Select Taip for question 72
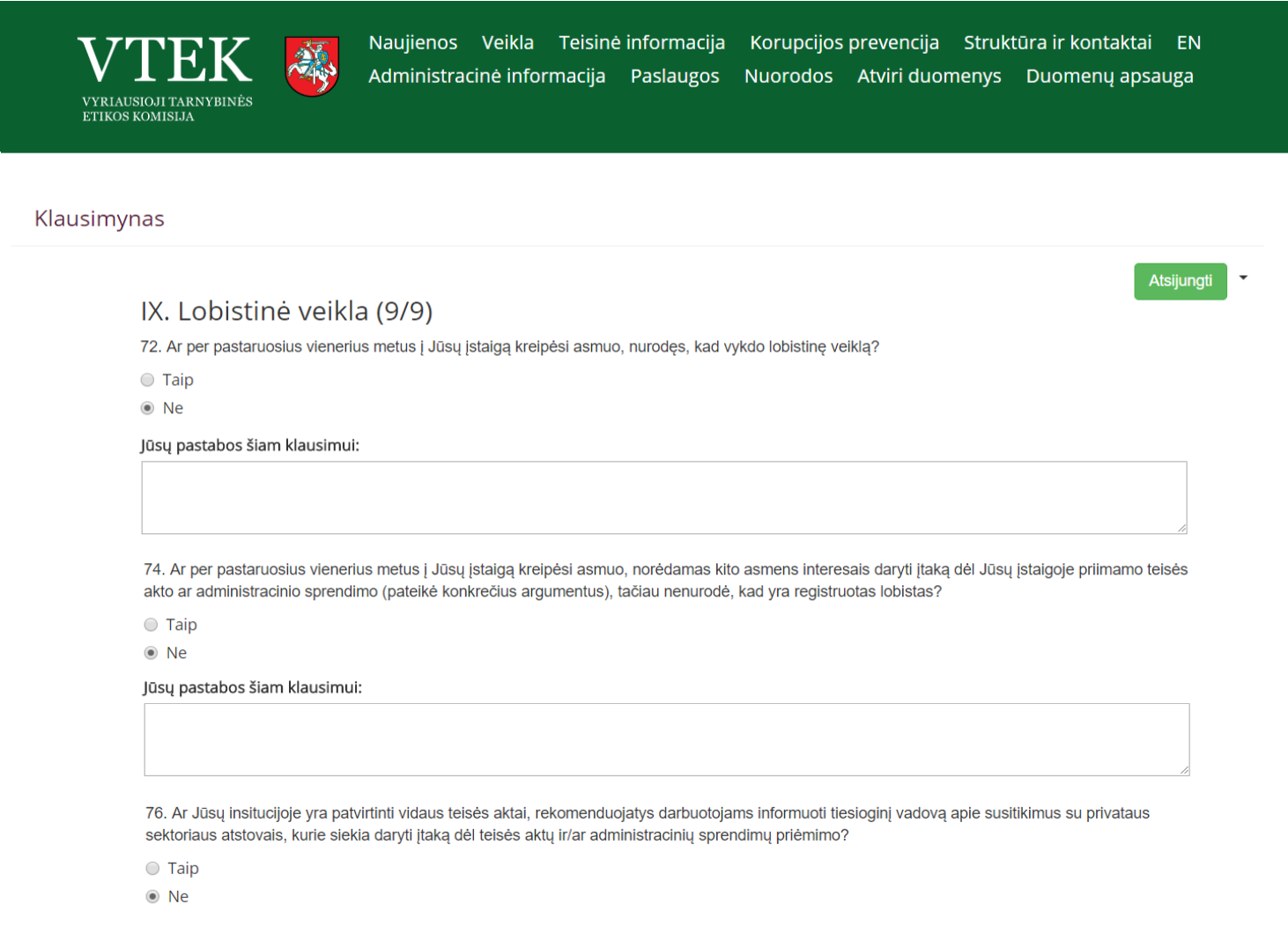The height and width of the screenshot is (934, 1288). (x=147, y=380)
